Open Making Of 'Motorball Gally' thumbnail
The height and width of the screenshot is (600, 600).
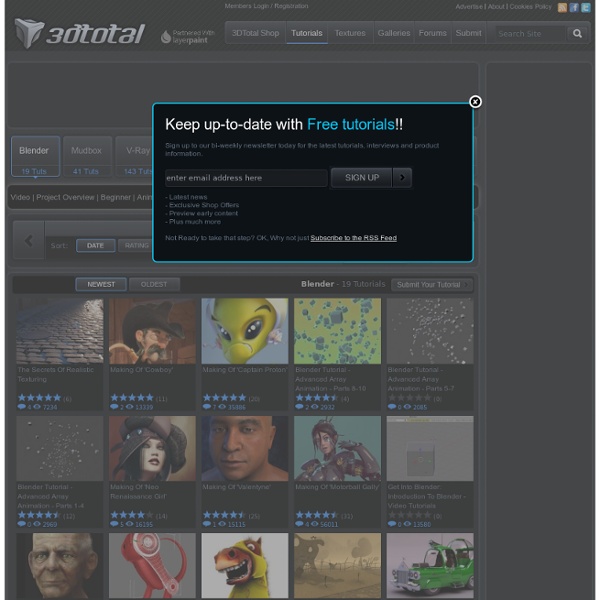click(338, 448)
